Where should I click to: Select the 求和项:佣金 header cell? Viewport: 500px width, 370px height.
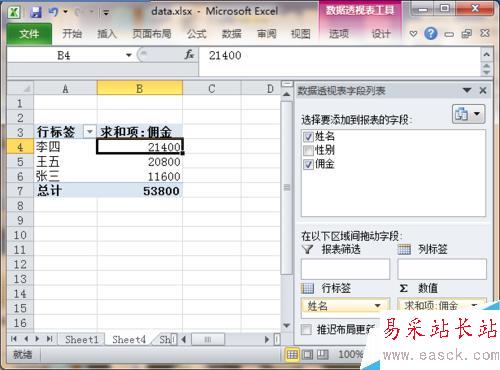tap(140, 132)
